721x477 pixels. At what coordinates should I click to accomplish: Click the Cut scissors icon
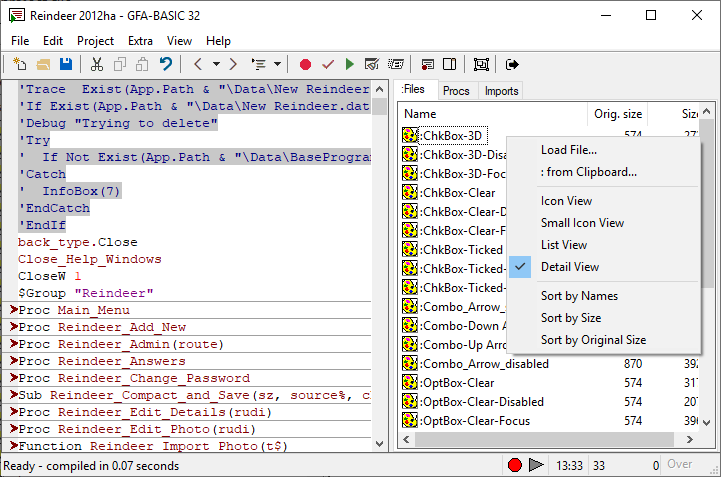coord(97,64)
